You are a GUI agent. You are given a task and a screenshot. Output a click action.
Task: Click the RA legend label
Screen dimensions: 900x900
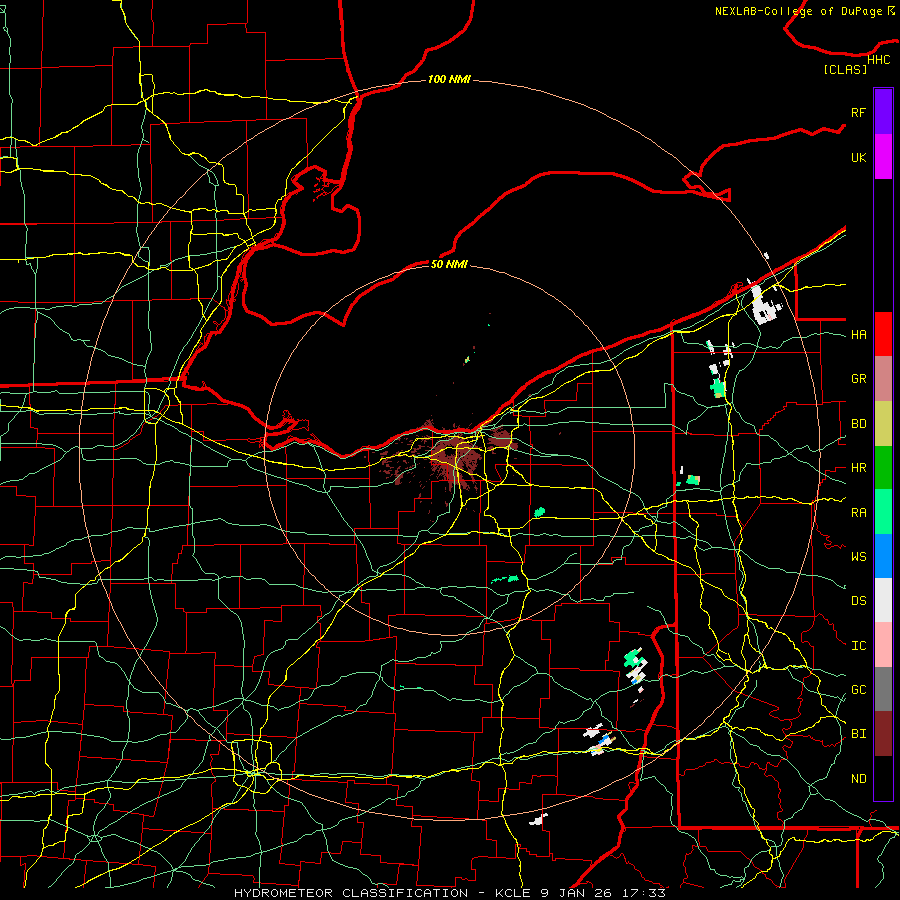[858, 512]
